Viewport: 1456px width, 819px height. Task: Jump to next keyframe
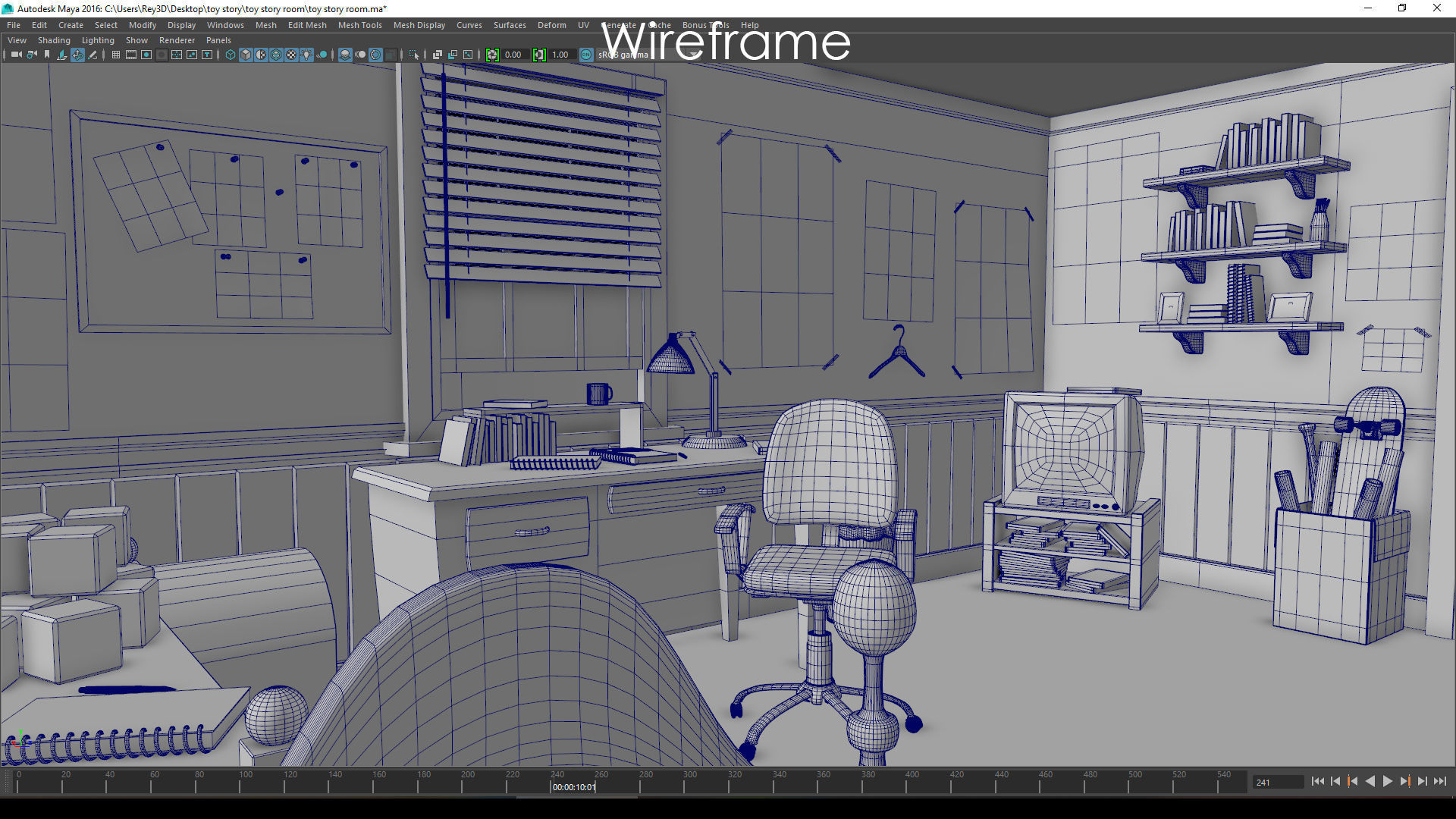click(x=1404, y=781)
